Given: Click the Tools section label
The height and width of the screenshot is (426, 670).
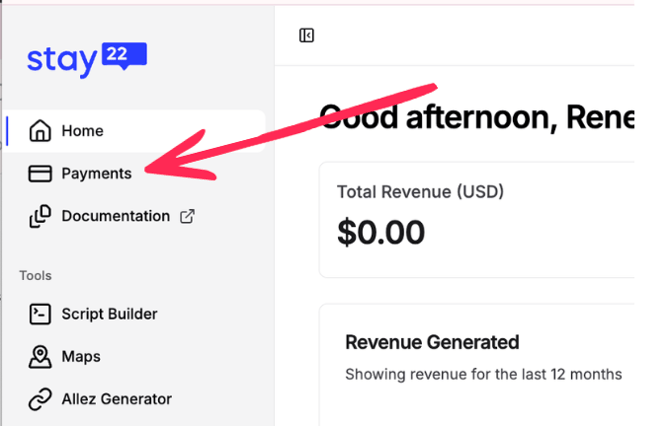Looking at the screenshot, I should (35, 275).
